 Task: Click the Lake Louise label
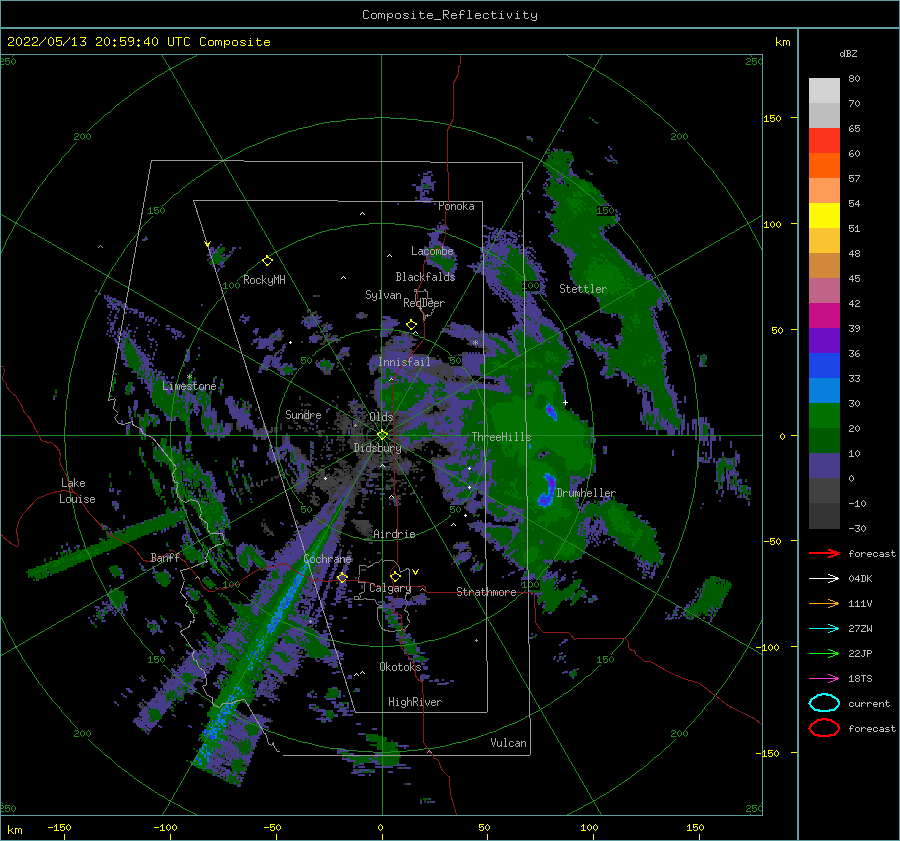[77, 491]
